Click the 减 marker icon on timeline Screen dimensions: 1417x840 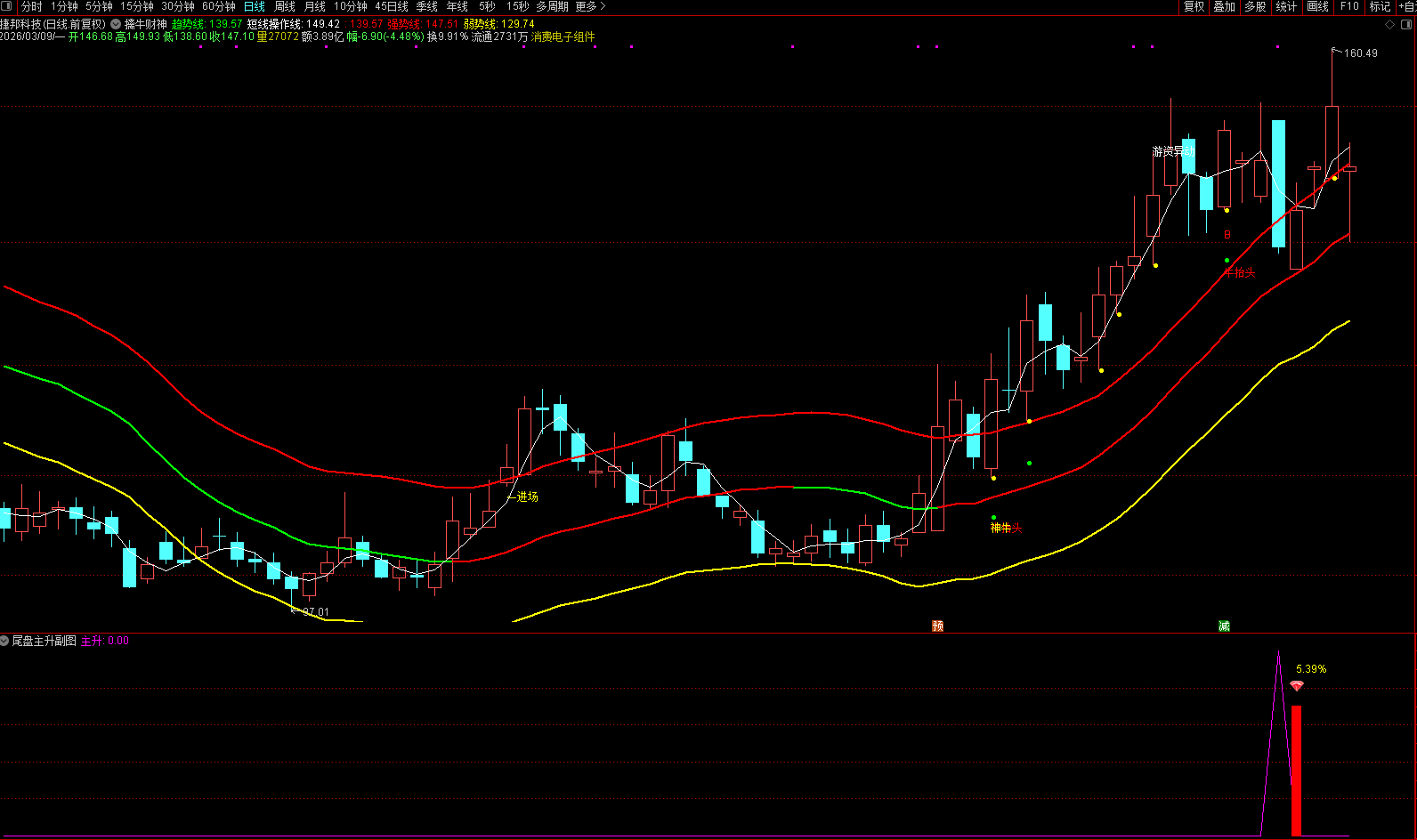[x=1224, y=626]
